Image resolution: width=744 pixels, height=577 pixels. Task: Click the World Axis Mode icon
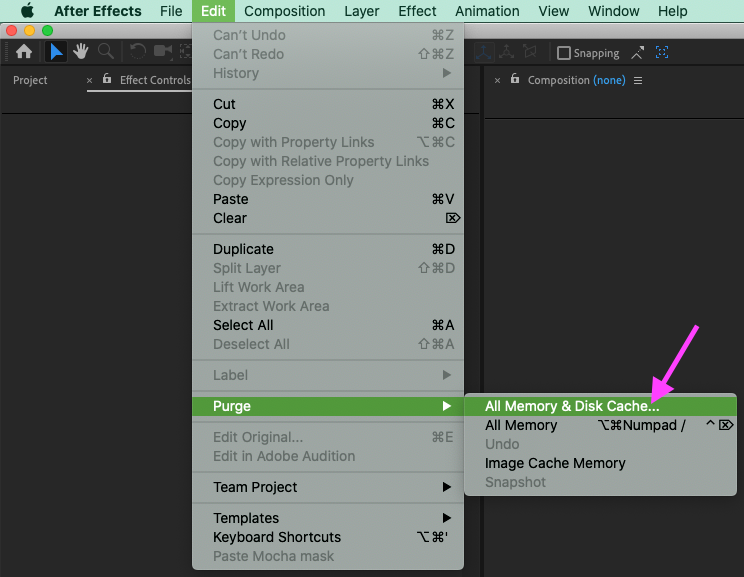click(507, 52)
